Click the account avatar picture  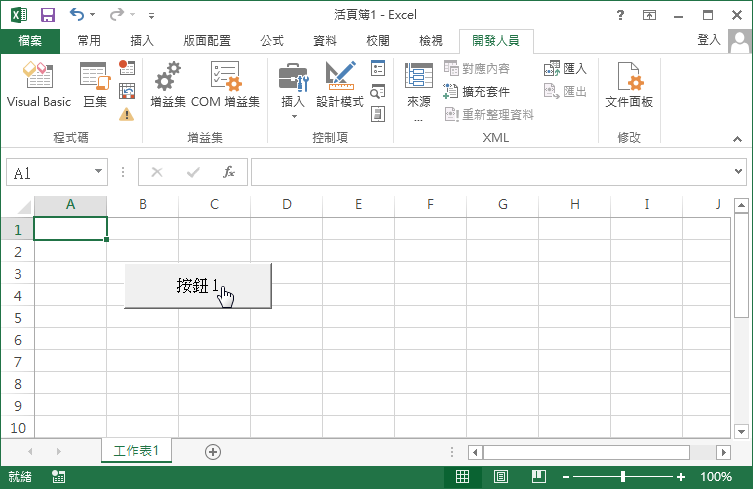point(740,42)
